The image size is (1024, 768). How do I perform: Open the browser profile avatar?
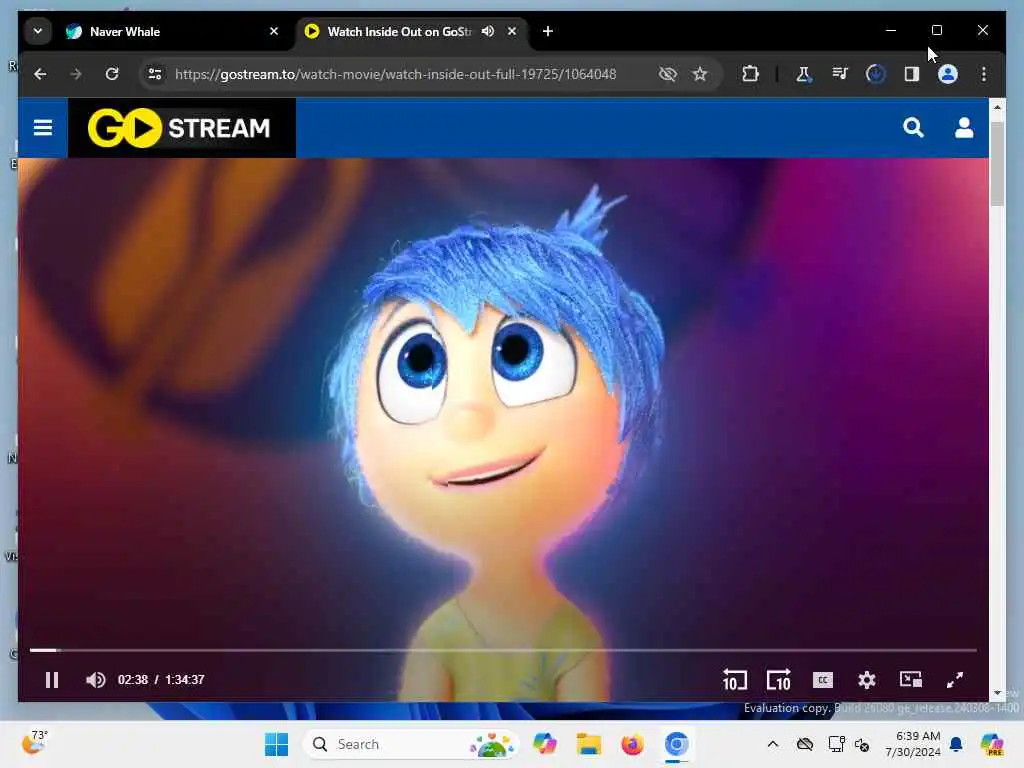pyautogui.click(x=948, y=74)
